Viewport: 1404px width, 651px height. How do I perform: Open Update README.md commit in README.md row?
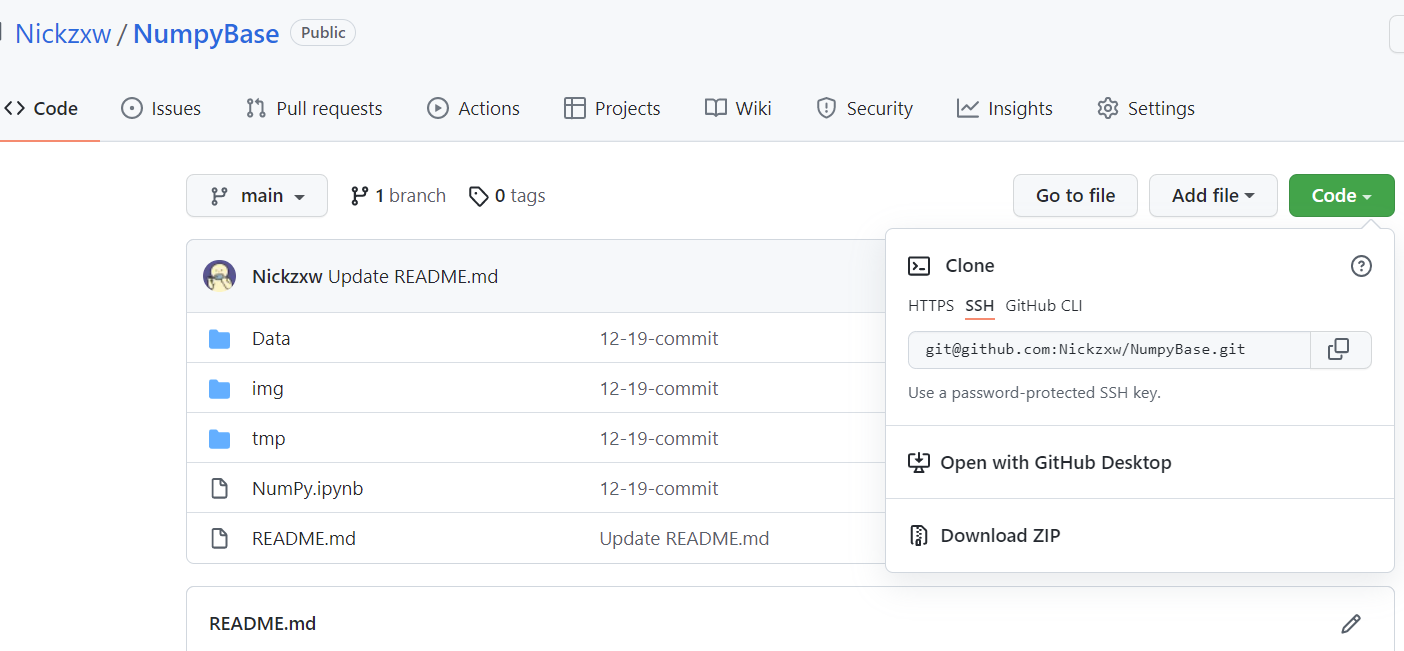(684, 539)
